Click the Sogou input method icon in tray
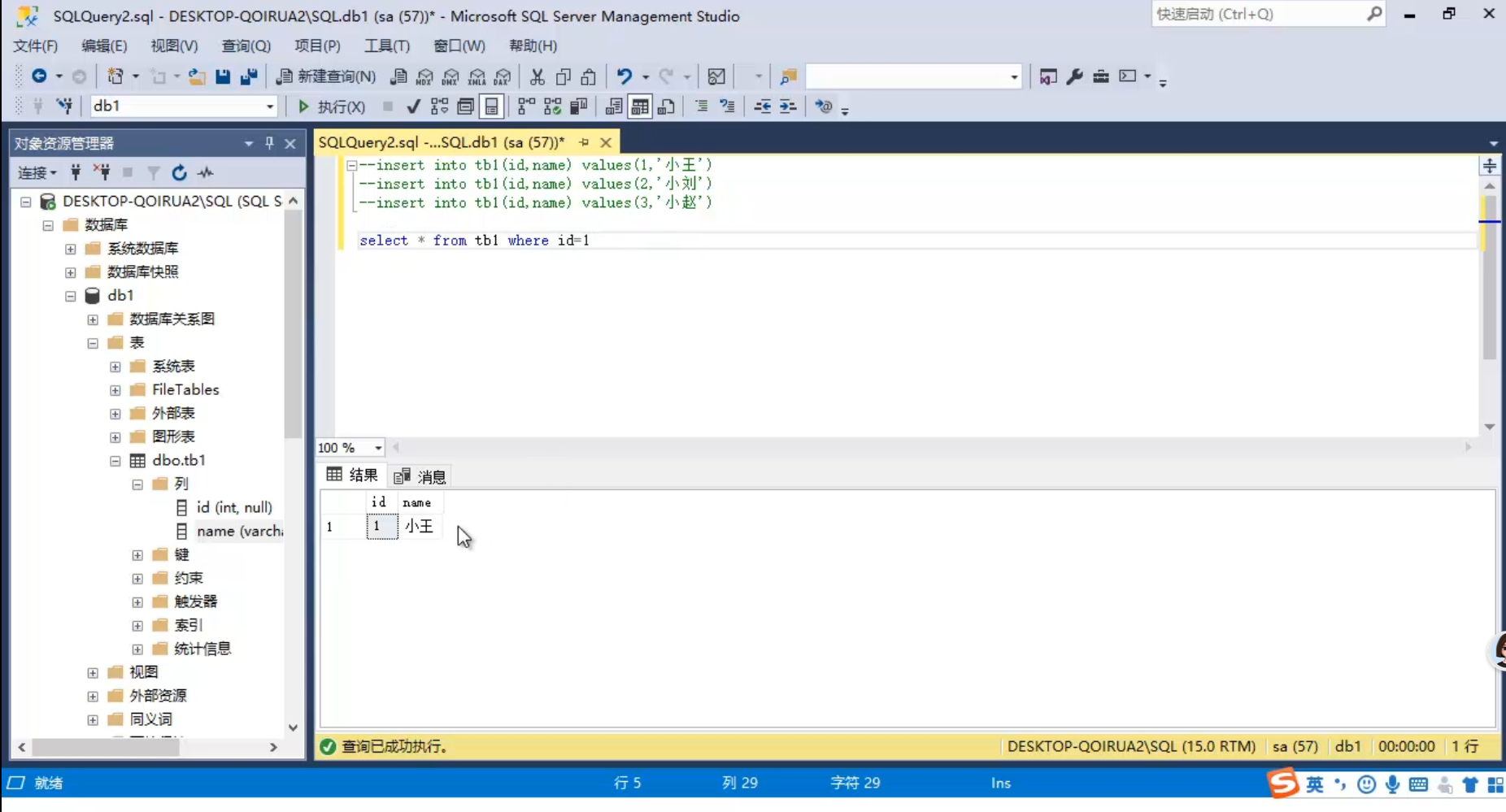 pos(1283,784)
